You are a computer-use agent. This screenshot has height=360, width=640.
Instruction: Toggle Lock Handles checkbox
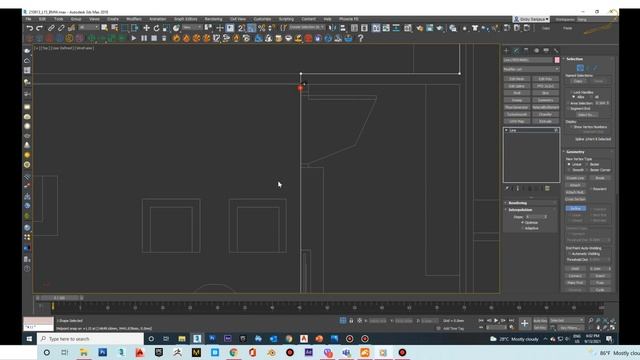pos(570,92)
